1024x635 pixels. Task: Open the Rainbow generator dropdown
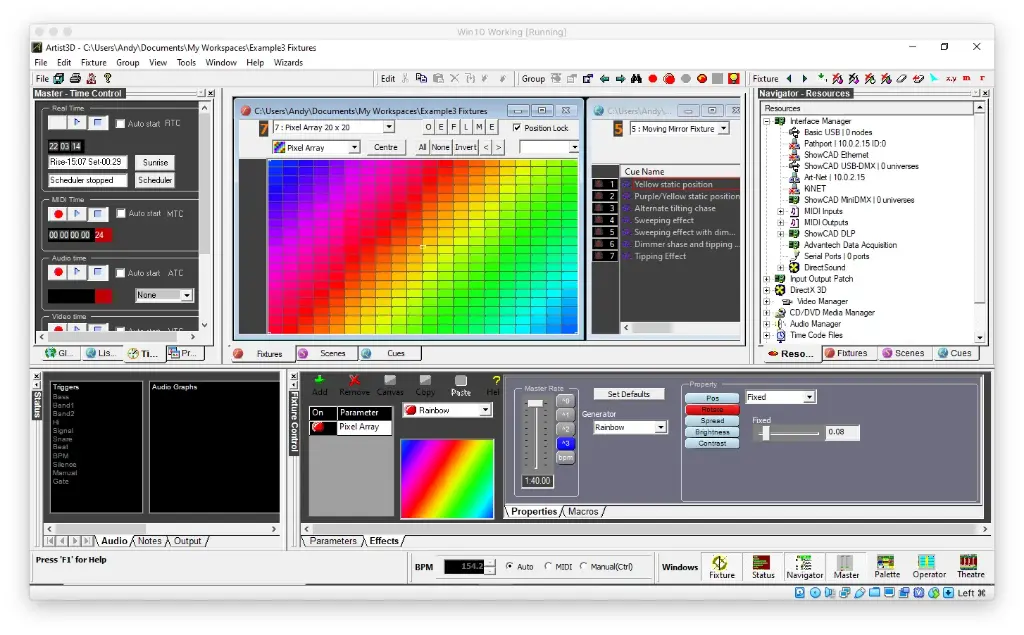662,427
